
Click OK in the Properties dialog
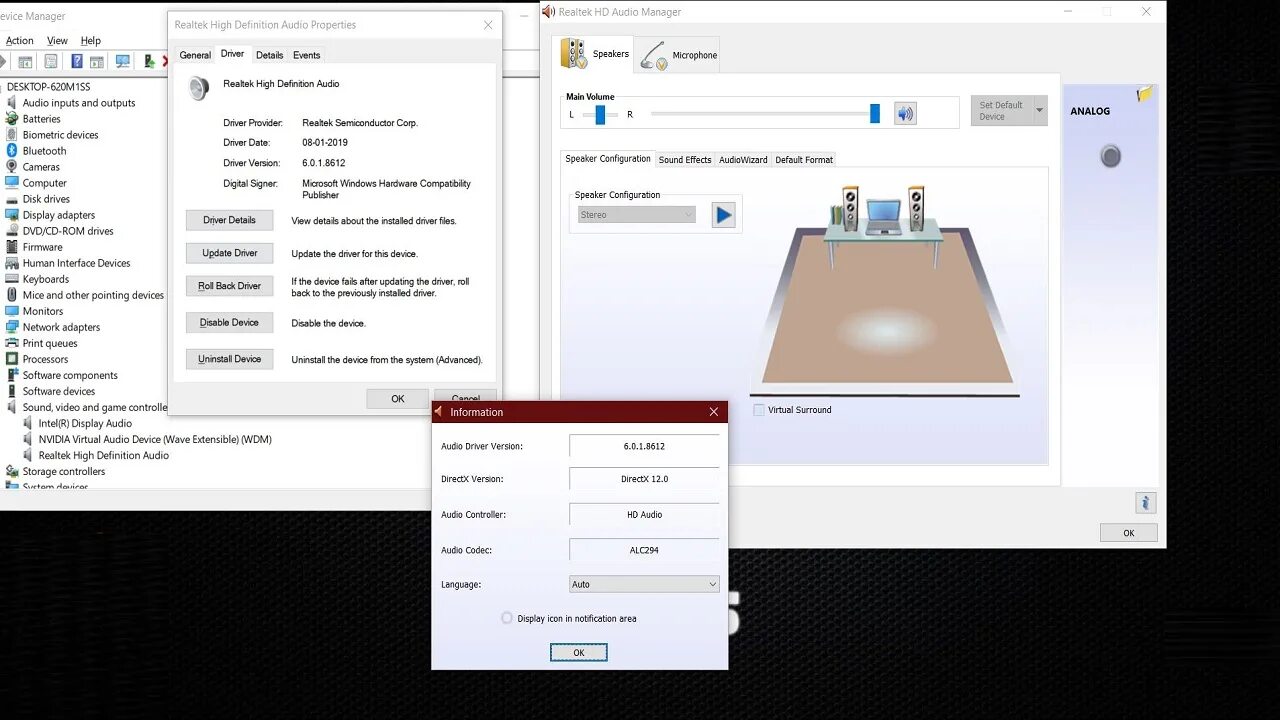tap(397, 399)
